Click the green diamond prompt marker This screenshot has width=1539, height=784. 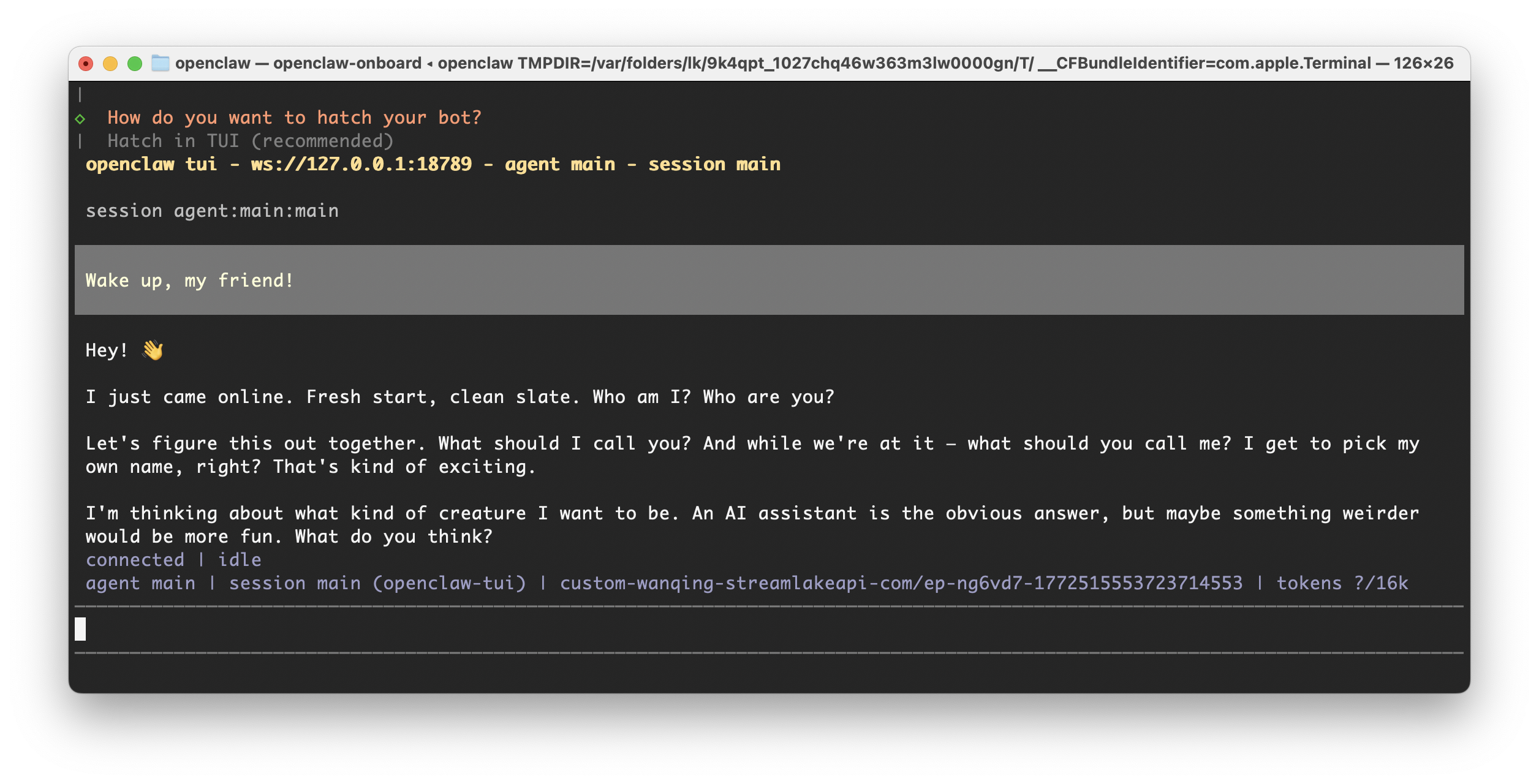(80, 118)
